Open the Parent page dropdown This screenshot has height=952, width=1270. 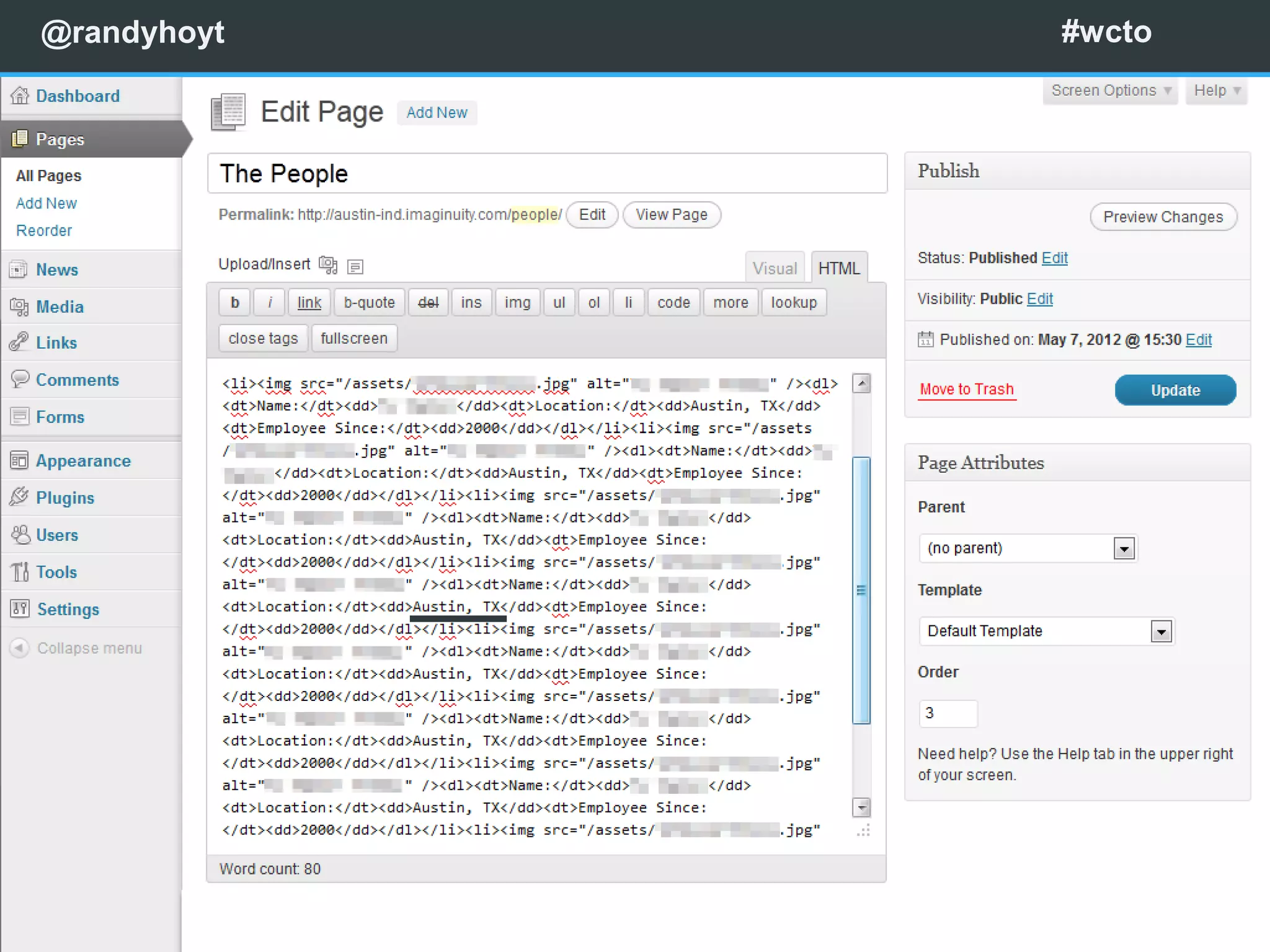[x=1124, y=549]
